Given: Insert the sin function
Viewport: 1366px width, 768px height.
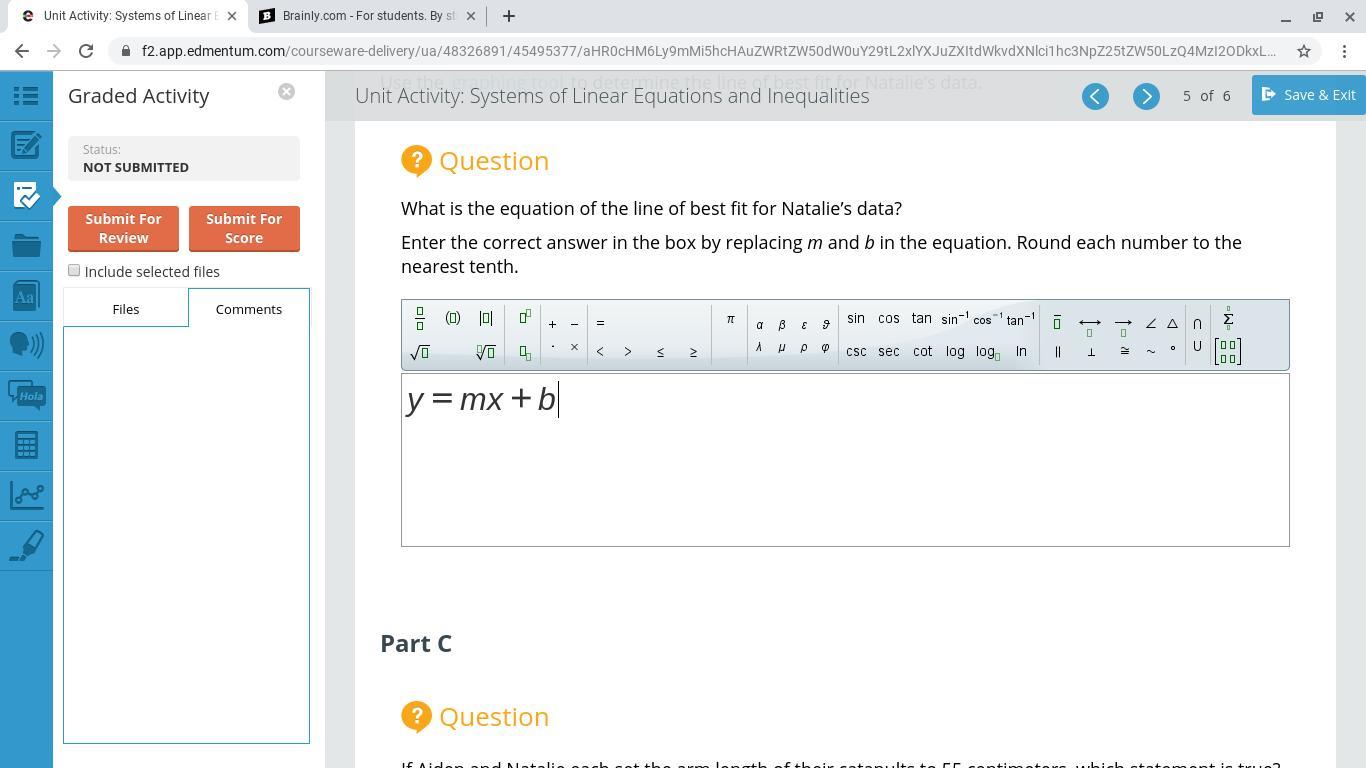Looking at the screenshot, I should click(x=856, y=318).
